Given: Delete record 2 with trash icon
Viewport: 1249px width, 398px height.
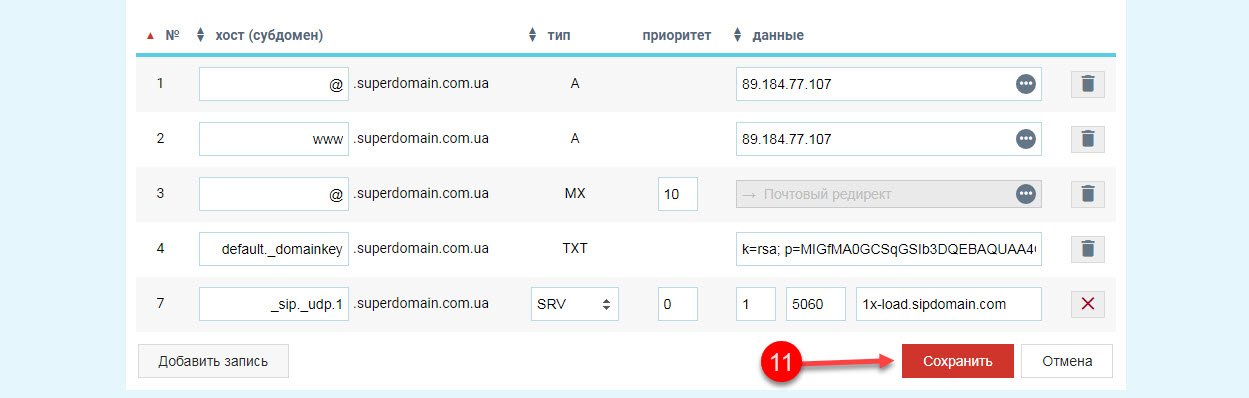Looking at the screenshot, I should [x=1088, y=139].
